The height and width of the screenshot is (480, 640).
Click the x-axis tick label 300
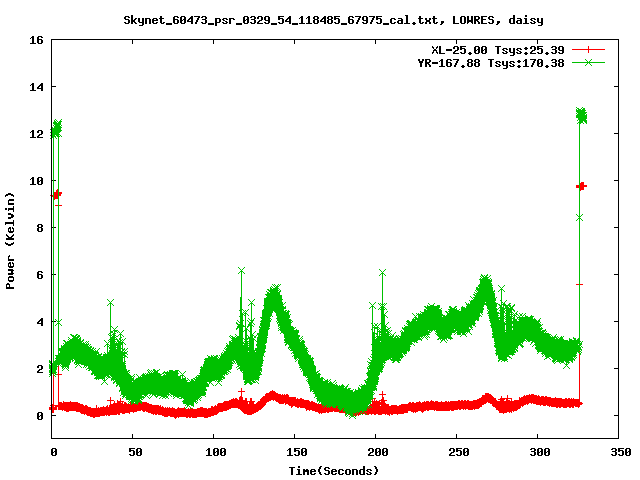pos(540,452)
